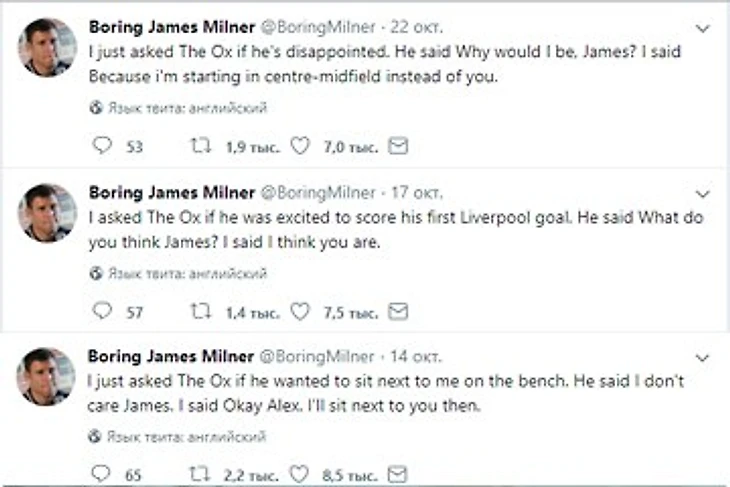Retweet the 14 окт. tweet
The width and height of the screenshot is (730, 487).
pyautogui.click(x=199, y=475)
